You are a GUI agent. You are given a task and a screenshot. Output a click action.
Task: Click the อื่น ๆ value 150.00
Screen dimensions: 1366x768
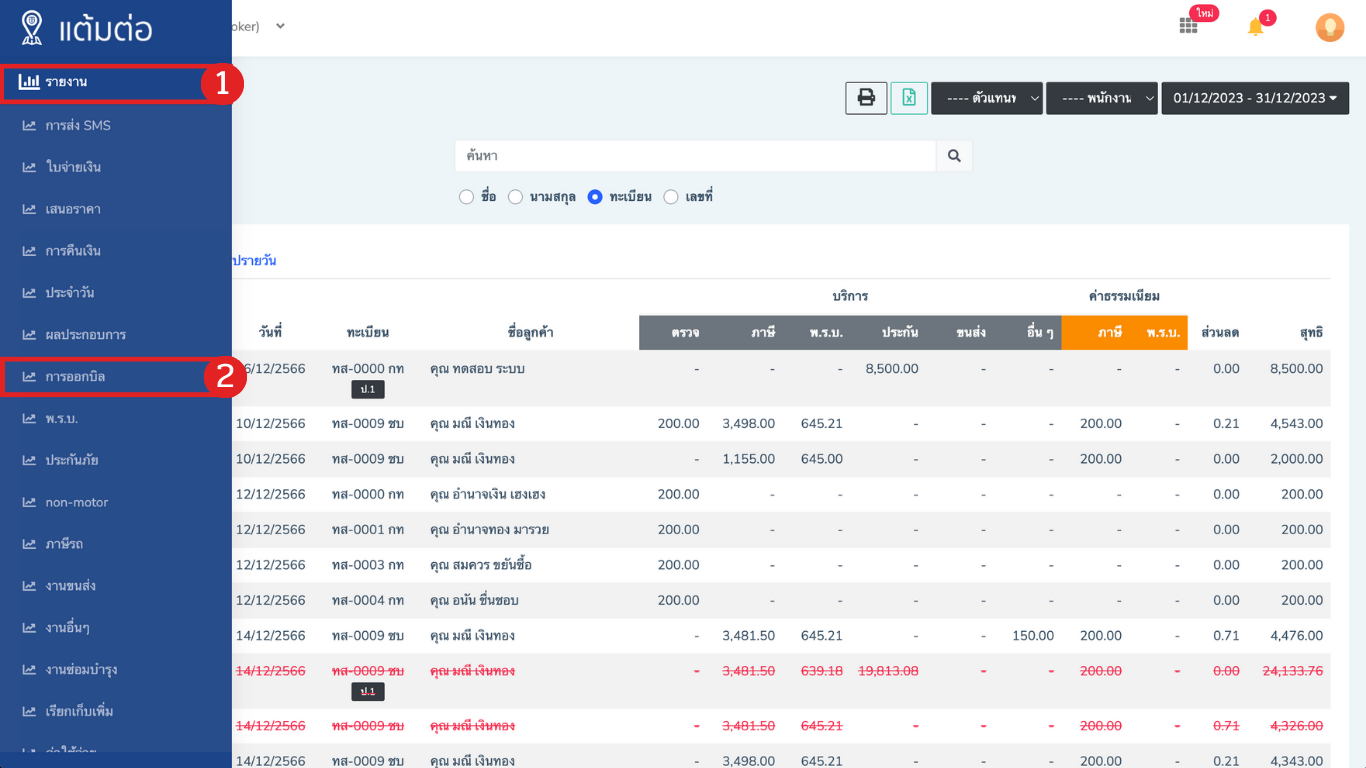[x=1033, y=636]
